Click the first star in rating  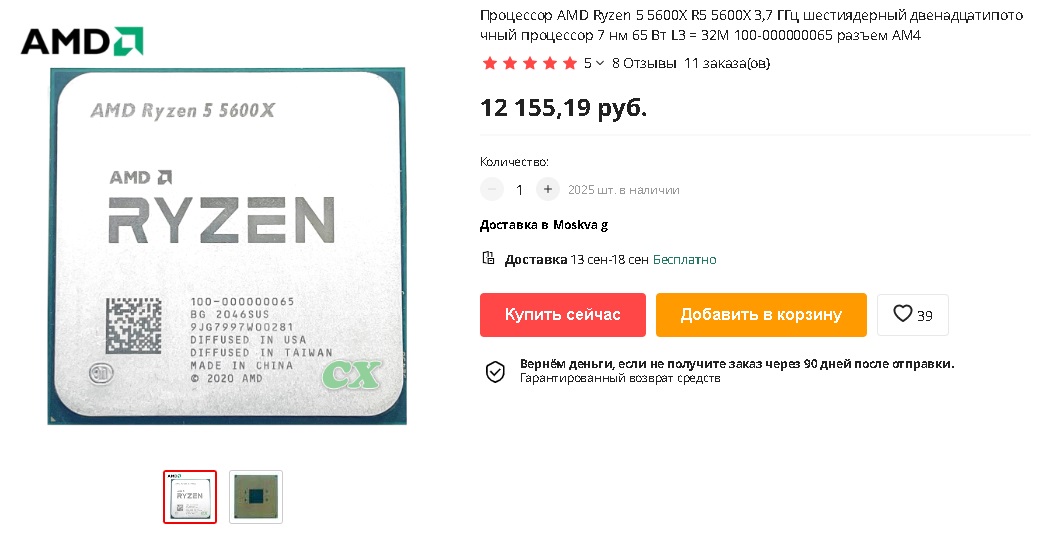click(490, 64)
